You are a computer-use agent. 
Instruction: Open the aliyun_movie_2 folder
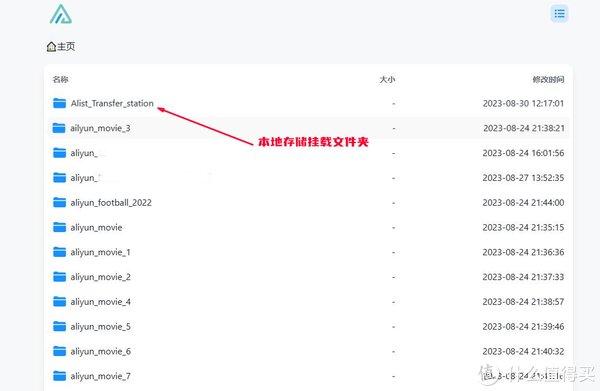click(x=101, y=277)
